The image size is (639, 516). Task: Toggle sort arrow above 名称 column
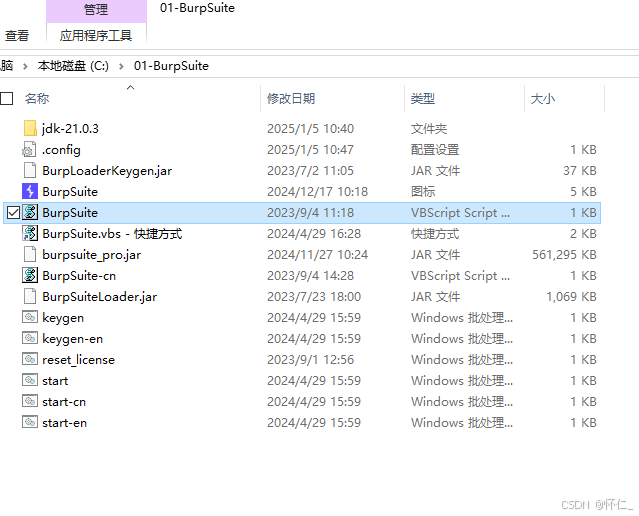tap(130, 87)
